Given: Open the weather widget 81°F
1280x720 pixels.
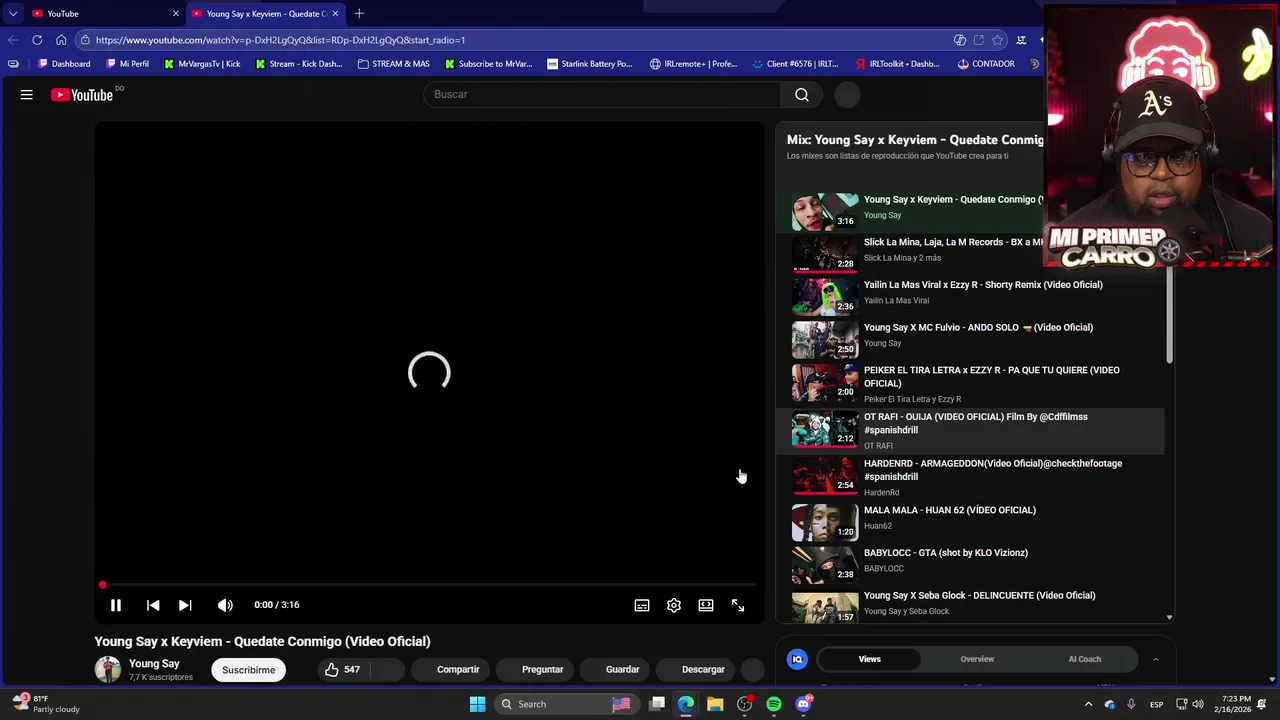Looking at the screenshot, I should [x=45, y=704].
